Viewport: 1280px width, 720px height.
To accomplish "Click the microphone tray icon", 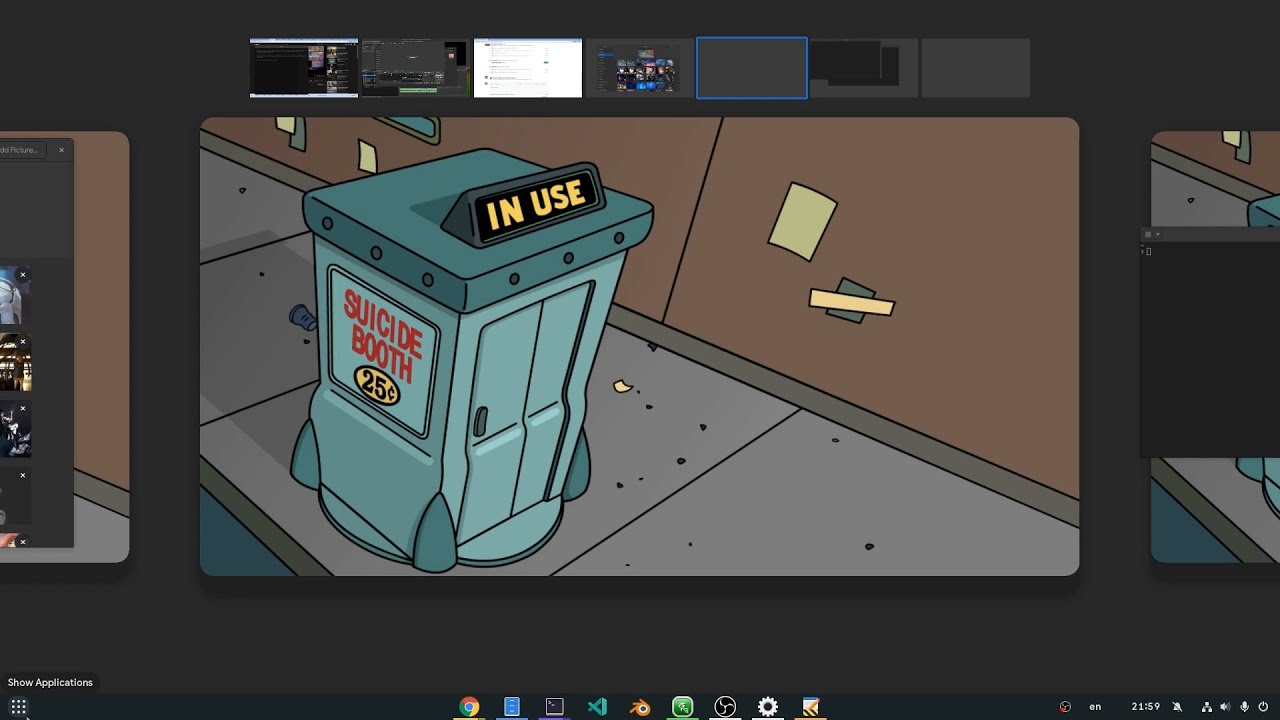I will pyautogui.click(x=1245, y=707).
